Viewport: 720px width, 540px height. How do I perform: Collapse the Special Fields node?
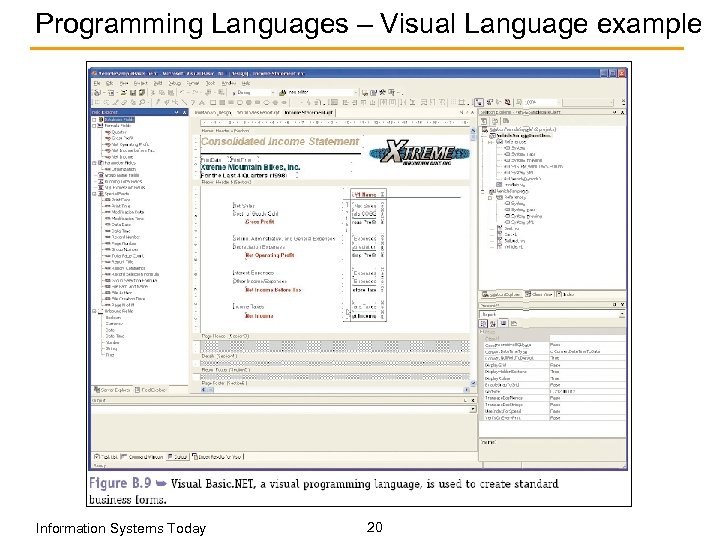95,194
